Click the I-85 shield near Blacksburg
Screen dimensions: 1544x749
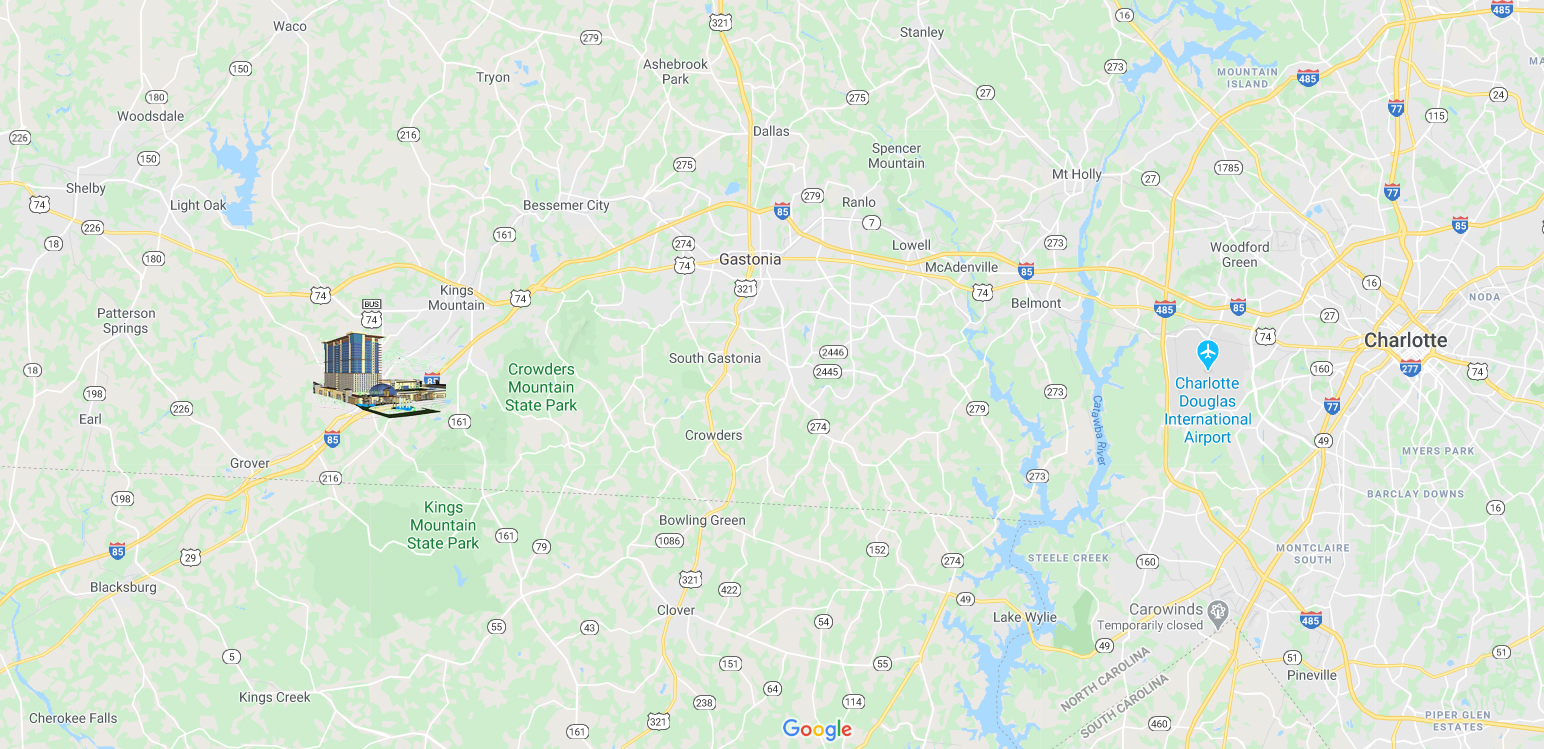pos(118,550)
